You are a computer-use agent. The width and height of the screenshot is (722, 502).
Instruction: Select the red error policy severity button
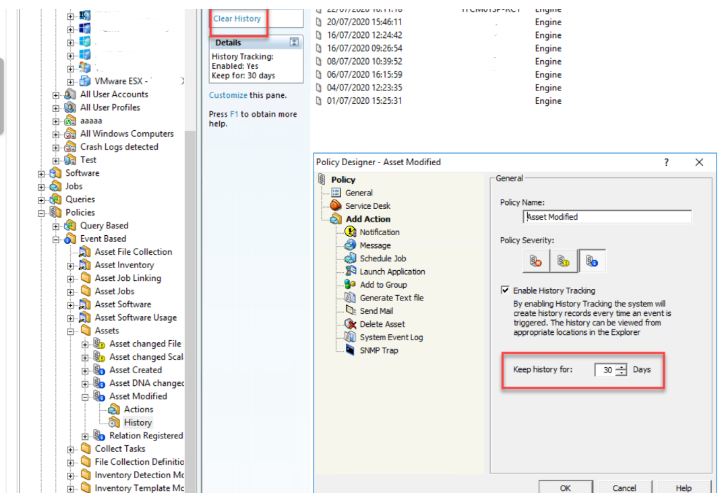(535, 261)
